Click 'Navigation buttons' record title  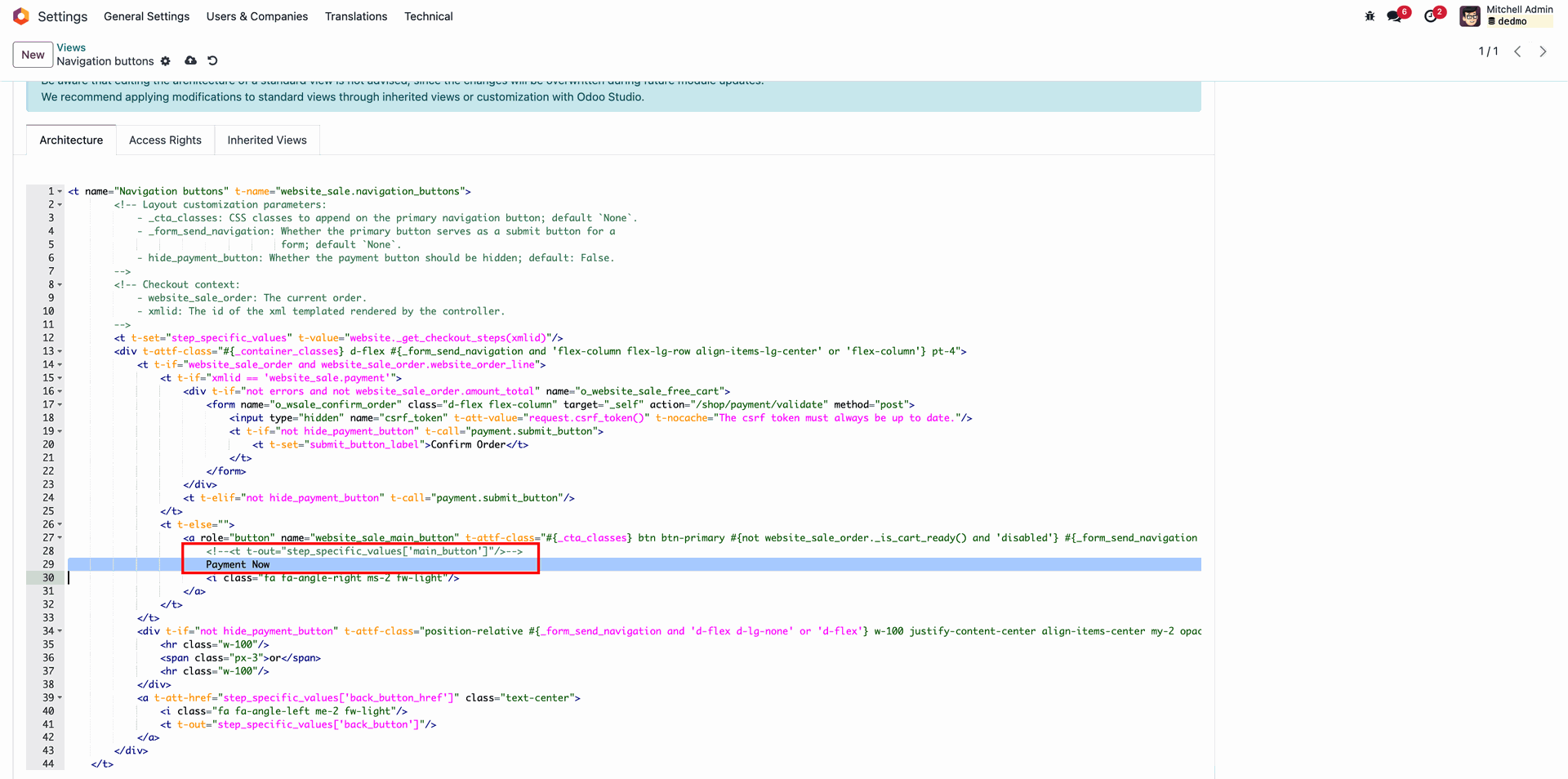pos(105,61)
